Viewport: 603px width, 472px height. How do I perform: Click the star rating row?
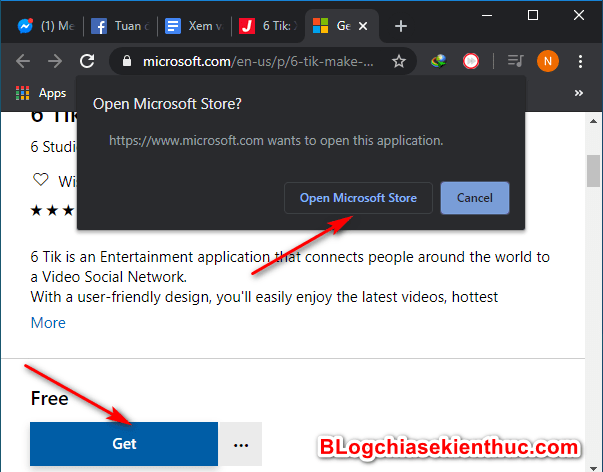pos(52,210)
